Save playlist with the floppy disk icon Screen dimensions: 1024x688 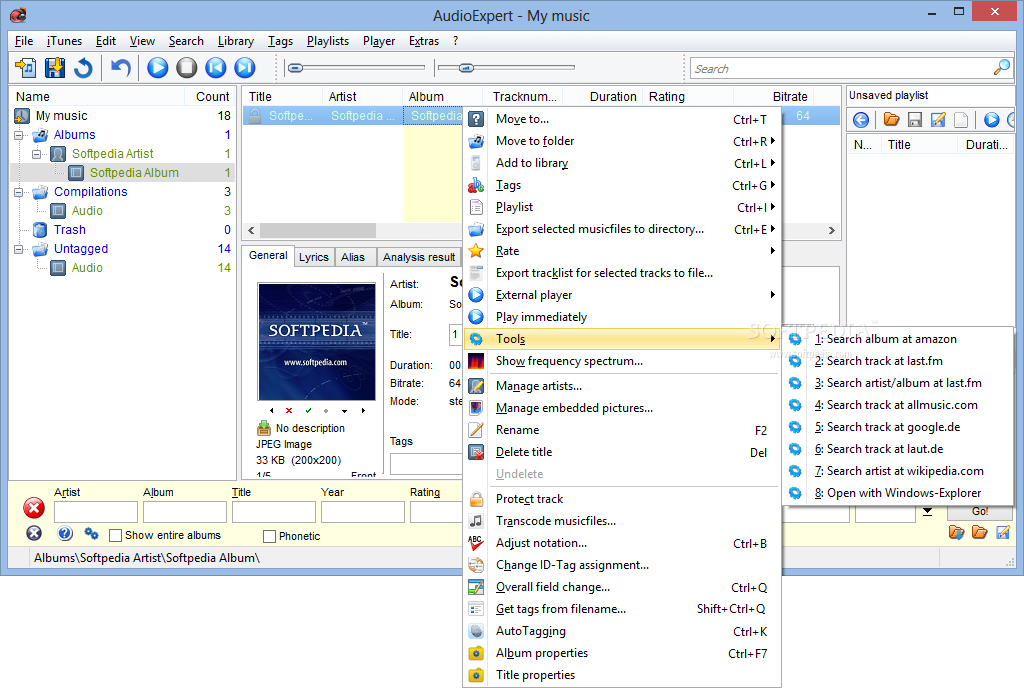[x=915, y=119]
